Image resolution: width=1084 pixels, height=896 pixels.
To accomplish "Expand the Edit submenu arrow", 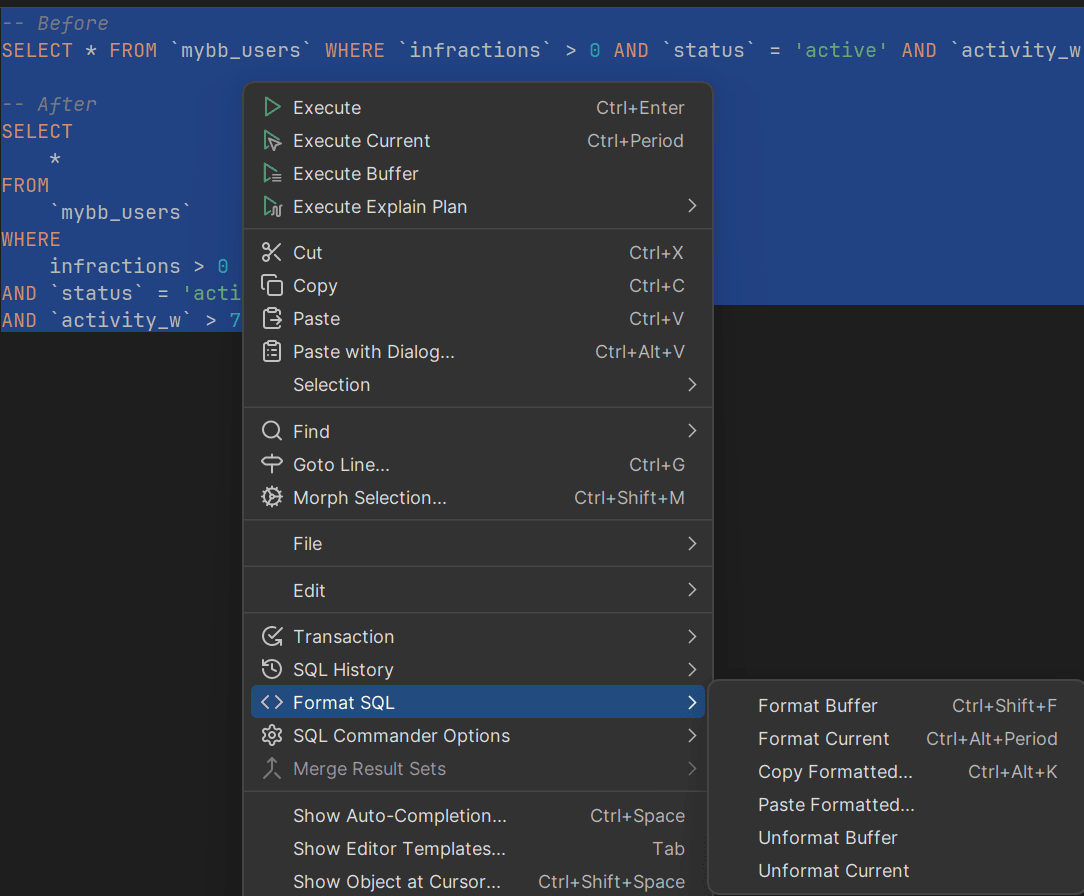I will point(692,590).
